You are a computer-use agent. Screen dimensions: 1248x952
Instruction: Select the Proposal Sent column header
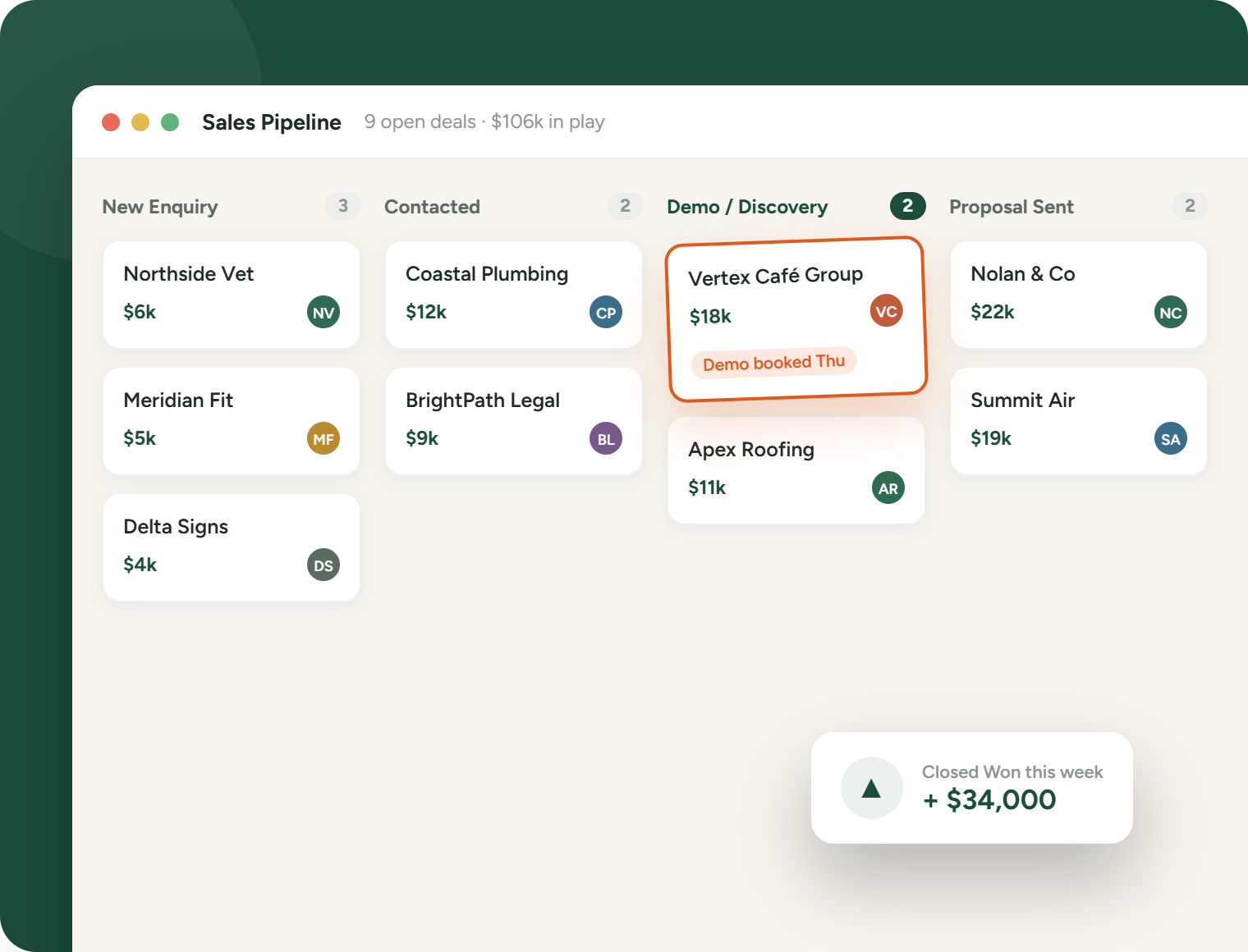tap(1012, 207)
